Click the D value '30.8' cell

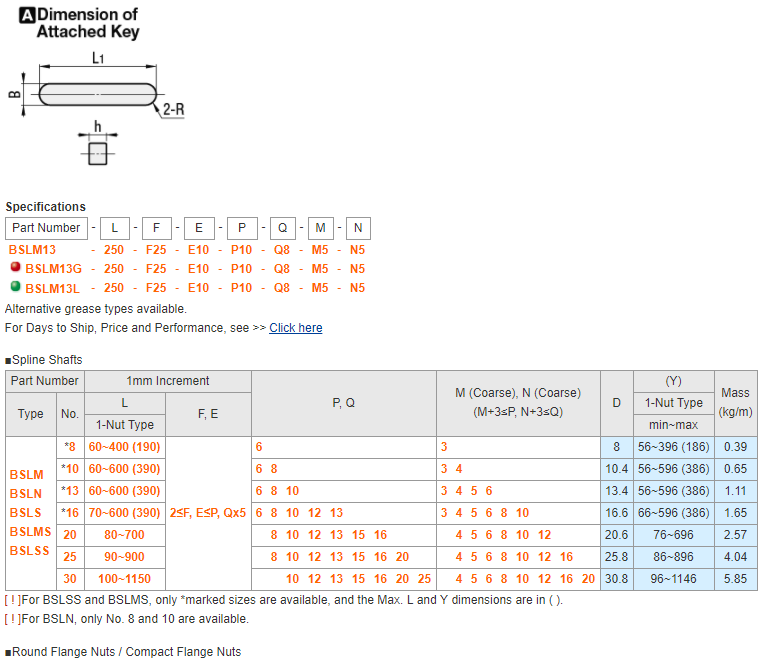(617, 579)
